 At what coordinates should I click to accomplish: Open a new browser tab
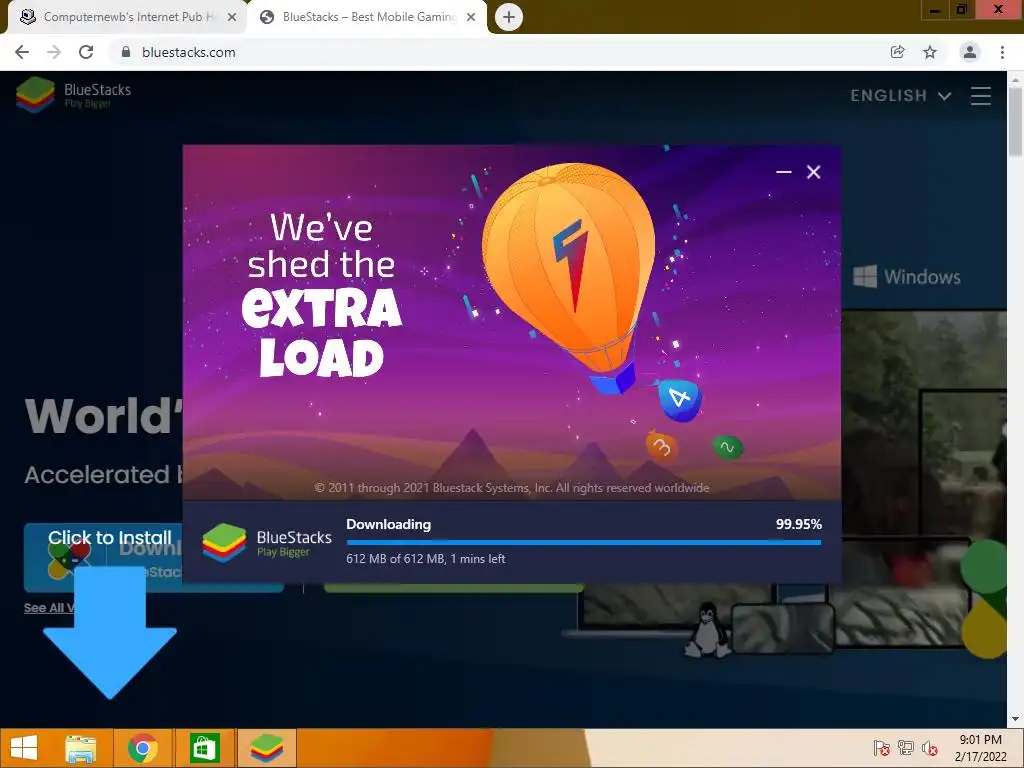[x=509, y=17]
